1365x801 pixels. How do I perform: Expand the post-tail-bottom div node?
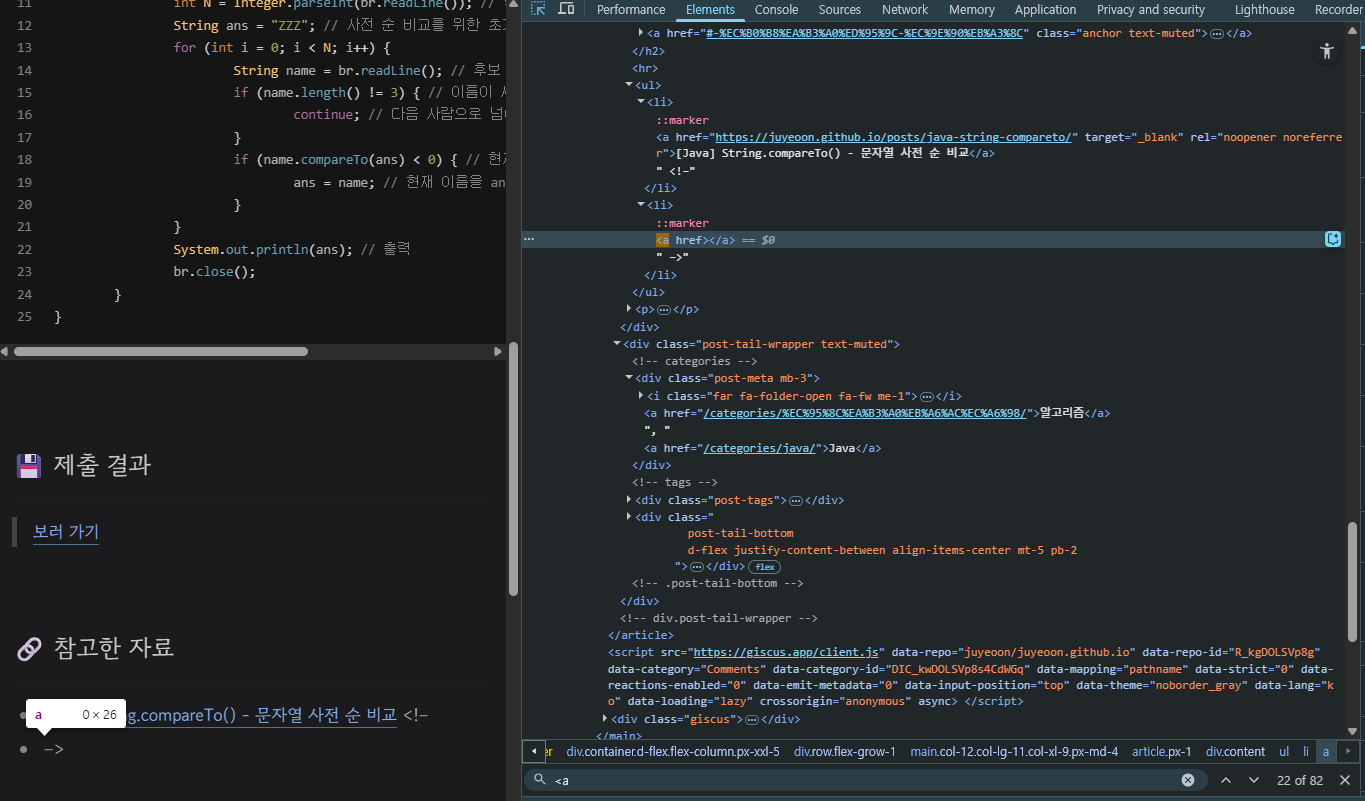629,517
